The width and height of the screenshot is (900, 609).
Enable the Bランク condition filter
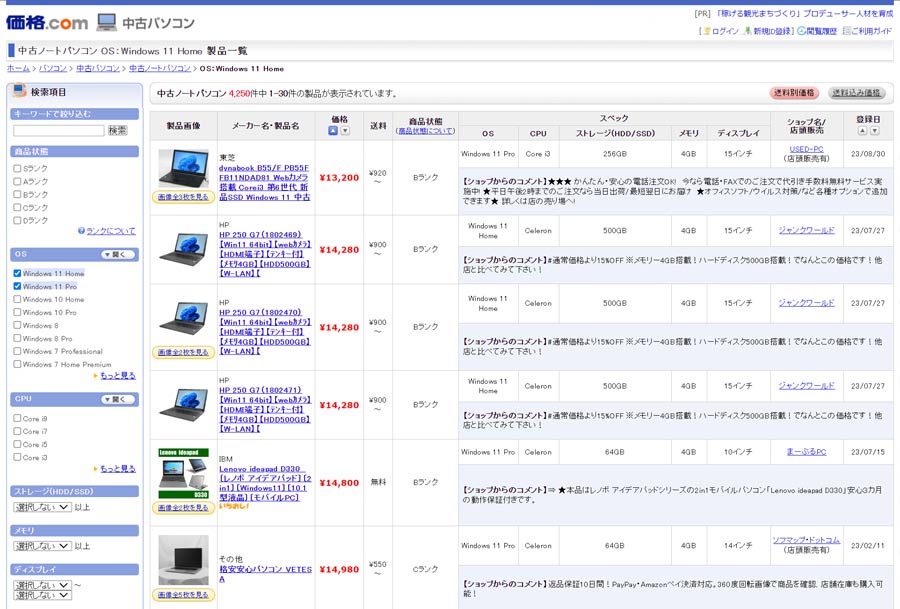point(17,195)
